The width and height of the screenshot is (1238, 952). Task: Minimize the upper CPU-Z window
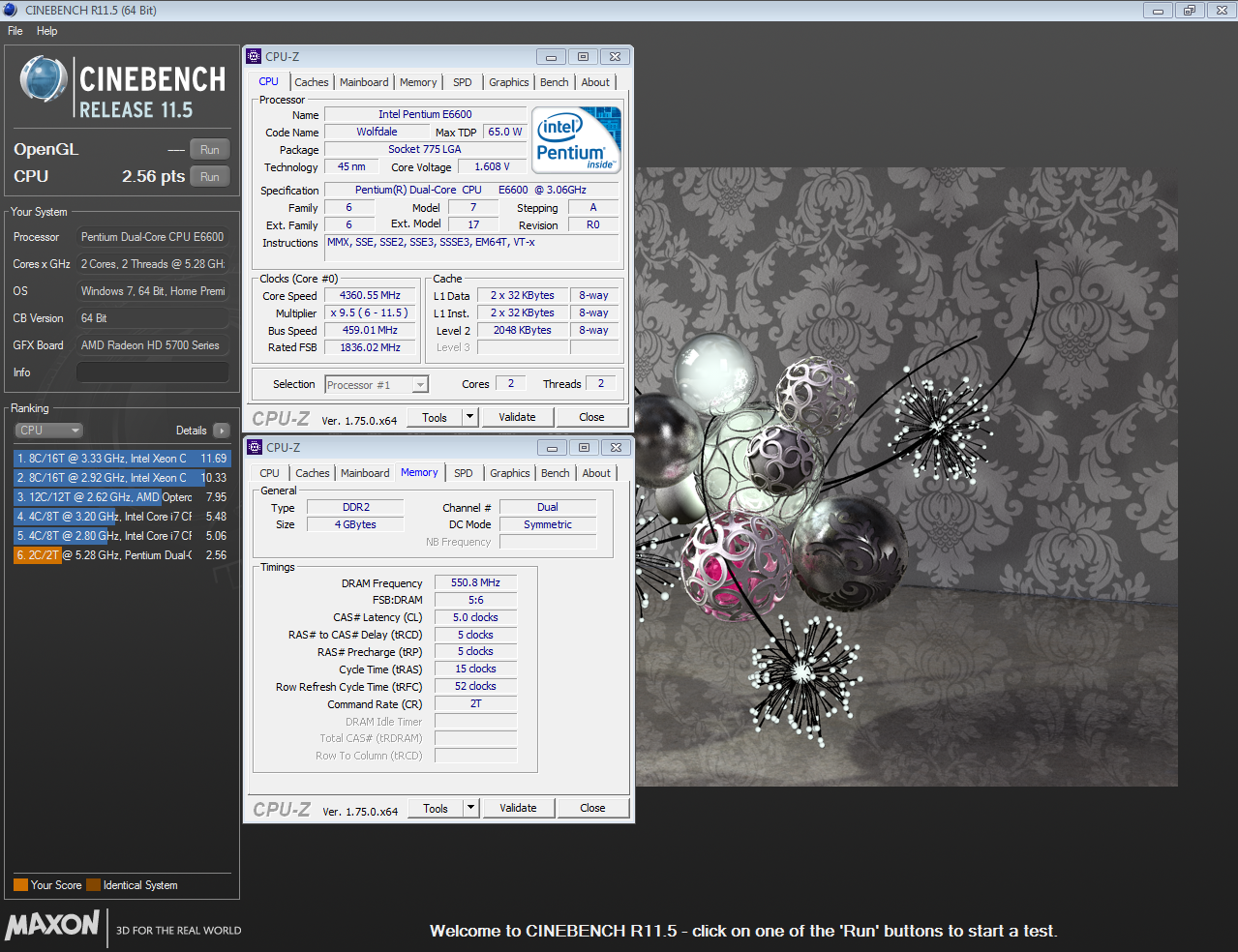tap(551, 57)
